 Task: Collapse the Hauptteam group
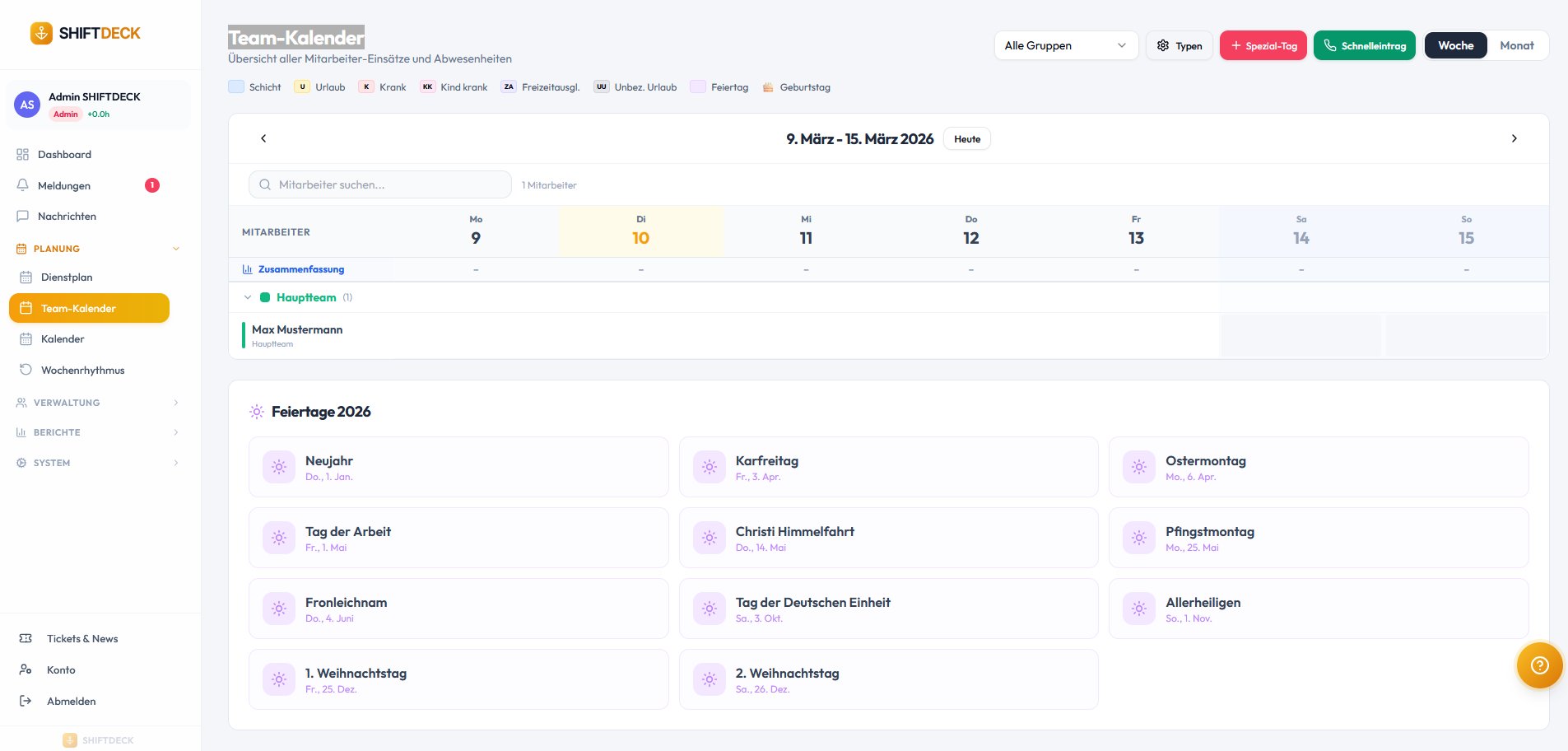click(x=248, y=297)
